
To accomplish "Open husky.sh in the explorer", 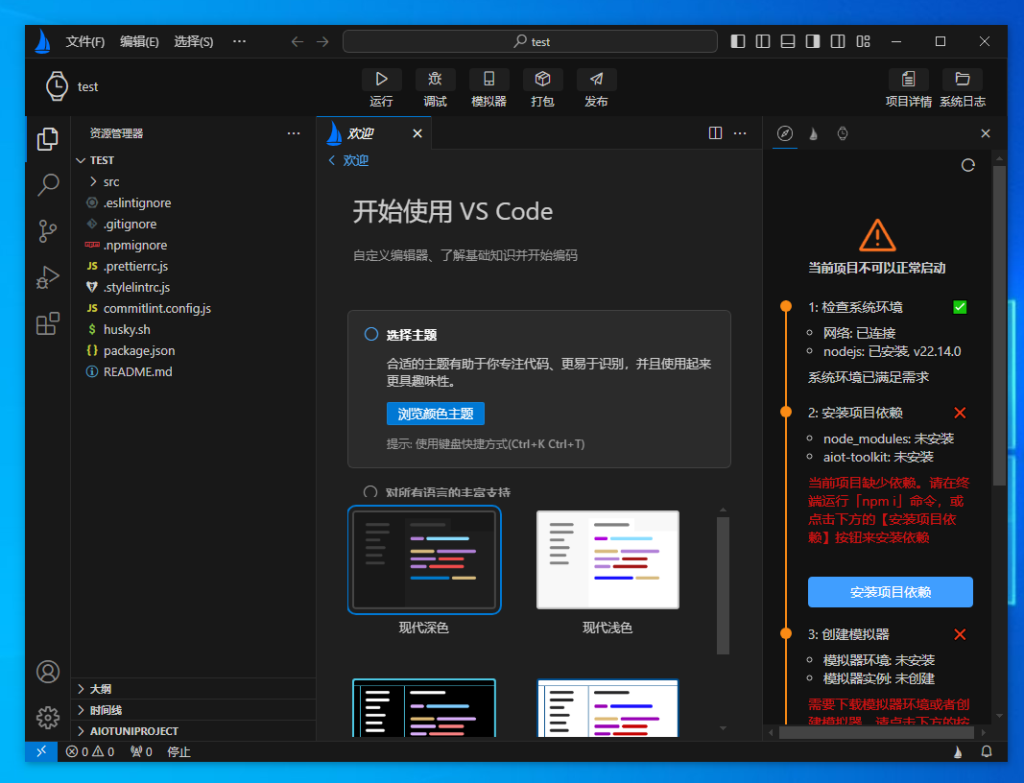I will 193,329.
